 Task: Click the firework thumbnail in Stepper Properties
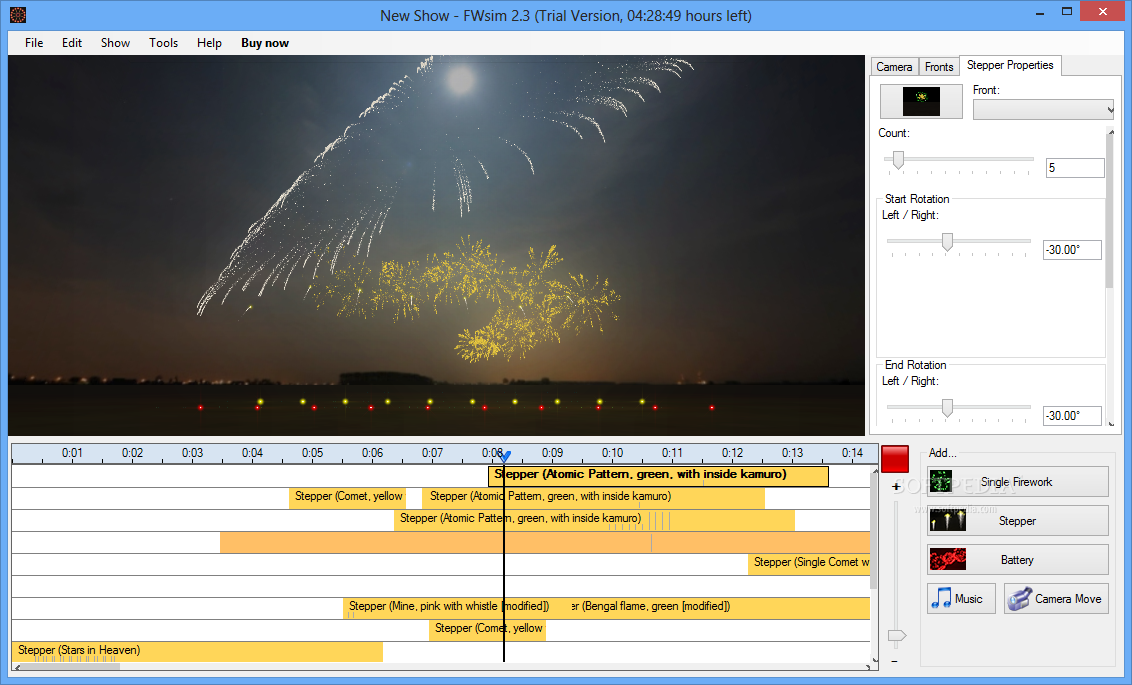point(921,101)
